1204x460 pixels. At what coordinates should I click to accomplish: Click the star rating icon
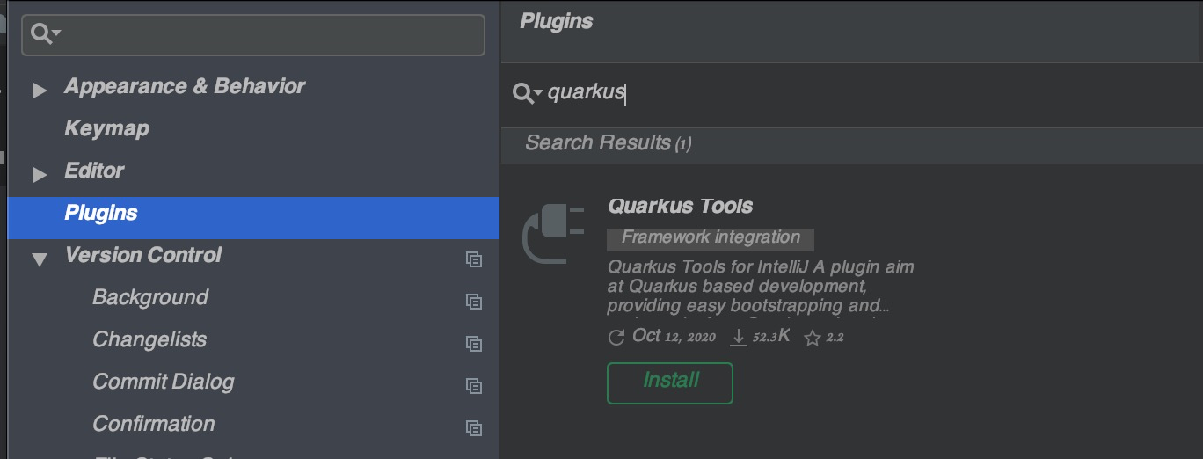812,339
